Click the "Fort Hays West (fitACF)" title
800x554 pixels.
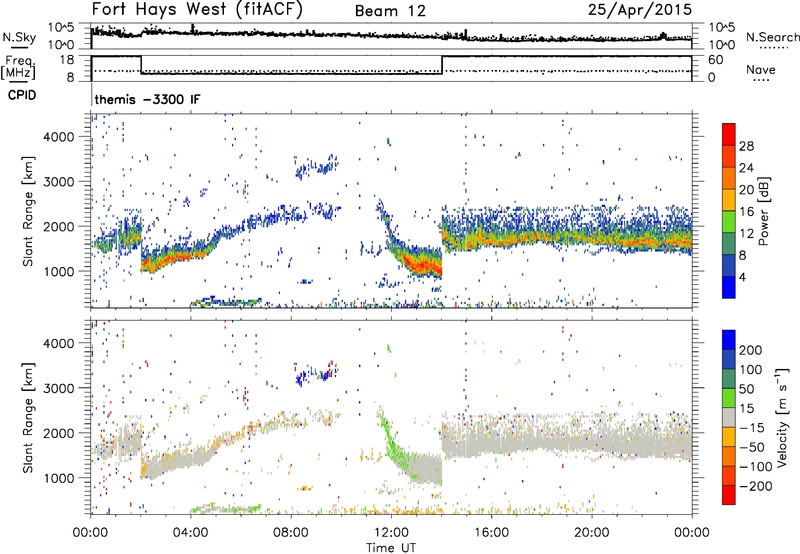click(x=197, y=9)
